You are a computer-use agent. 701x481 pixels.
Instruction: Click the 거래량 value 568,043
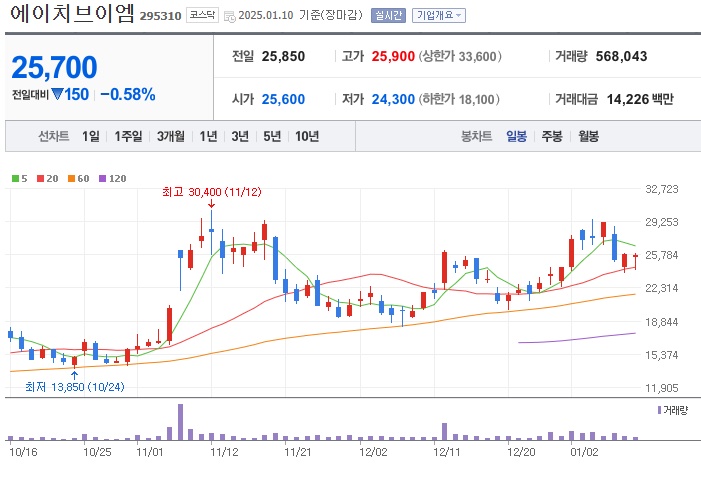coord(621,56)
